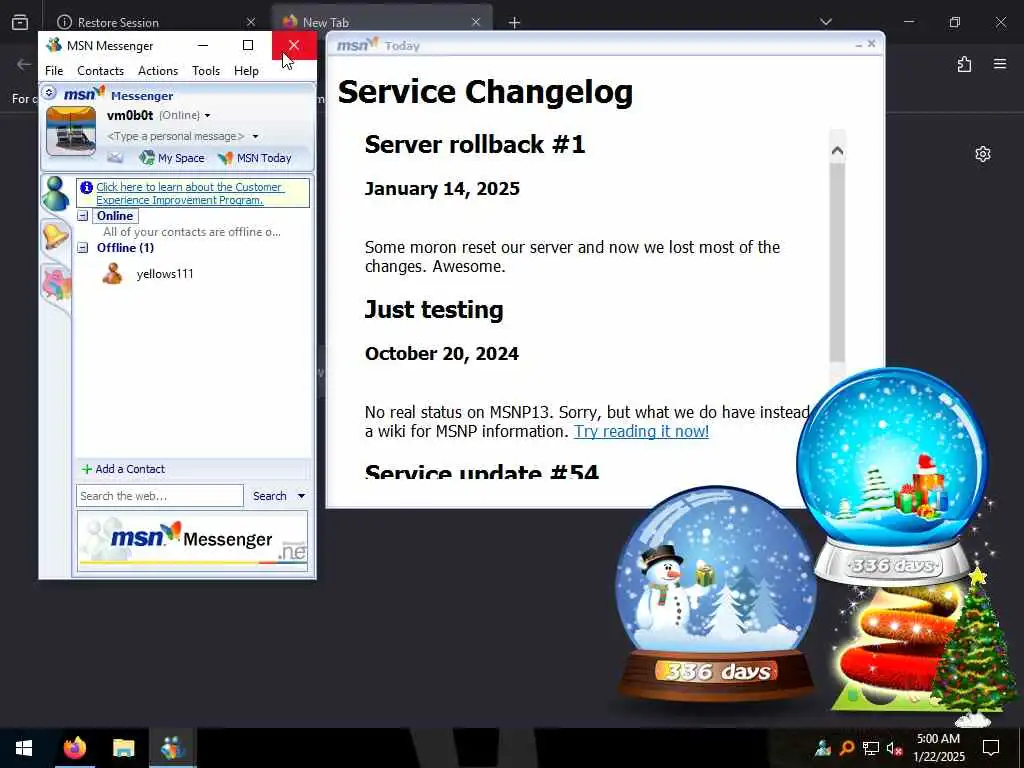Minimize the MSN Today window
Image resolution: width=1024 pixels, height=768 pixels.
coord(858,44)
